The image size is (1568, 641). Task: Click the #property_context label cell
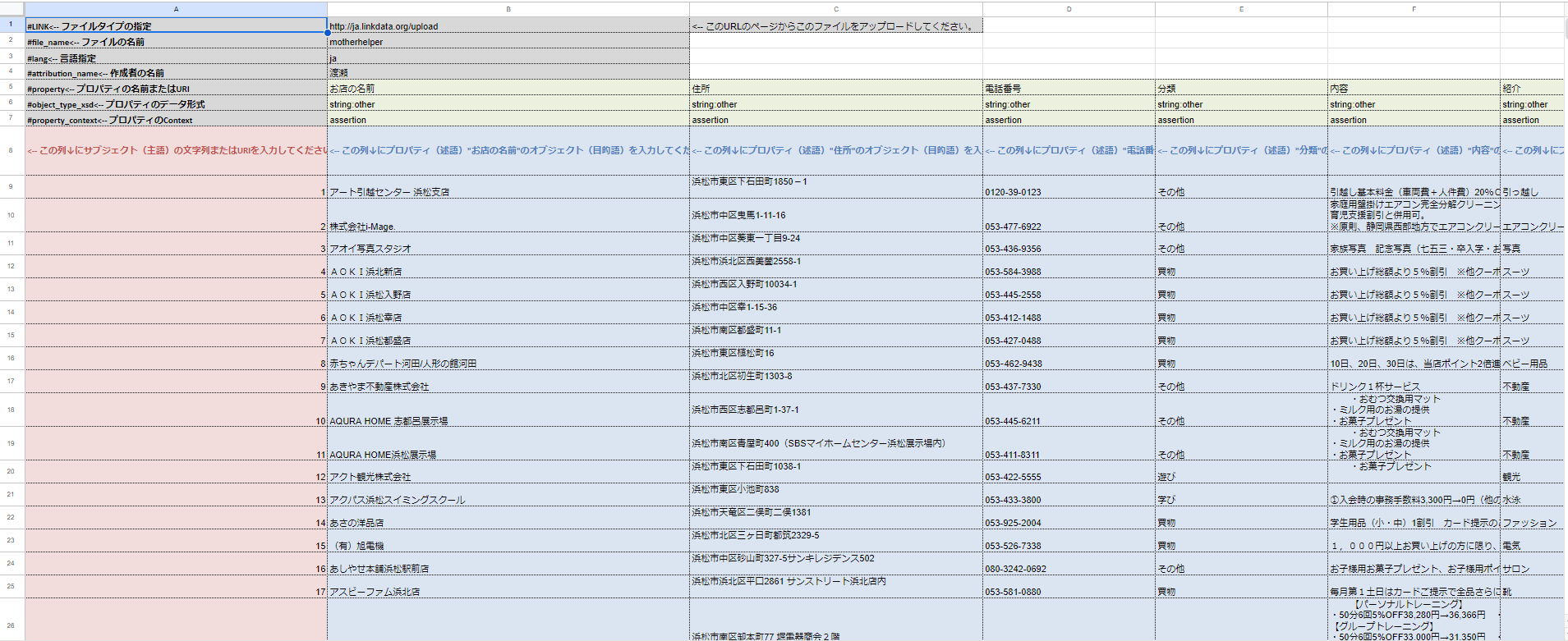tap(176, 119)
